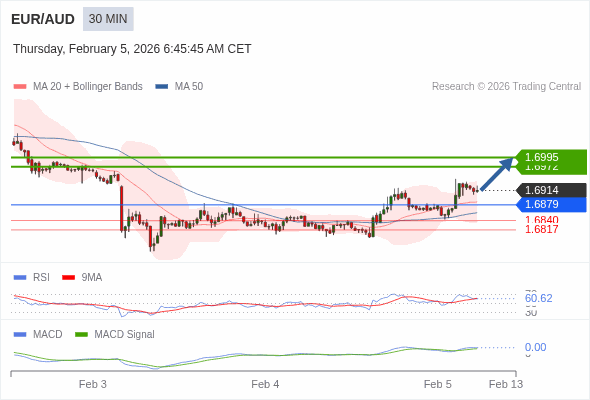Click the date 'Thursday, February 5, 2026 6:45:45 AM CET'
The image size is (590, 400).
(132, 49)
